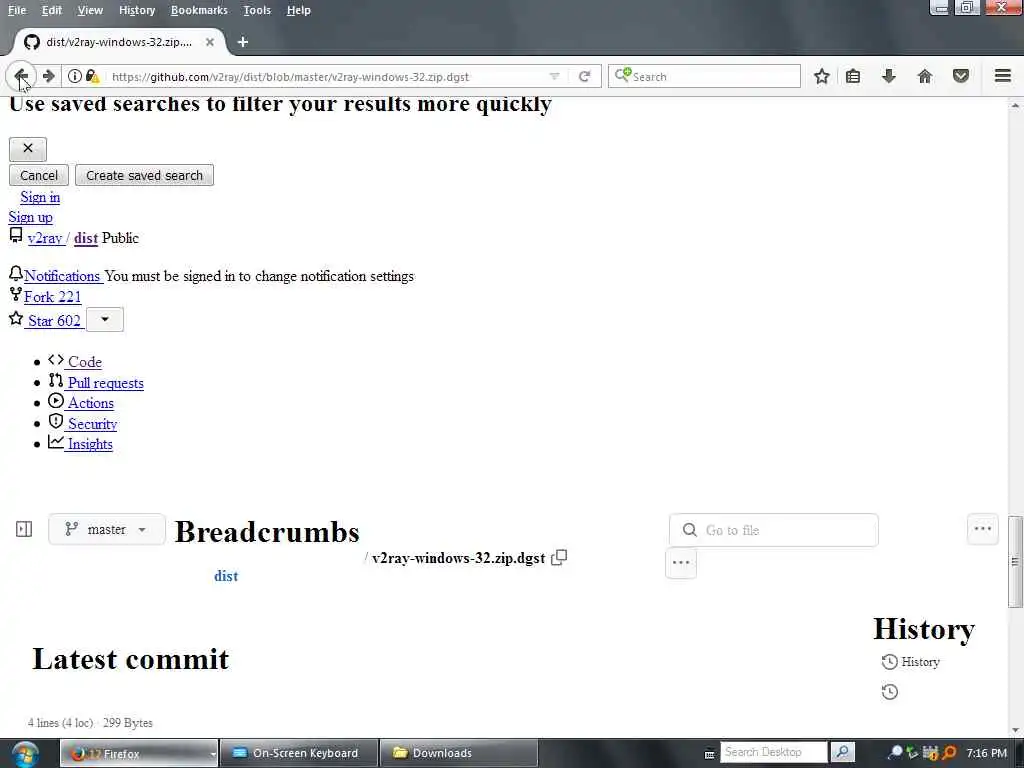Open the File menu
This screenshot has width=1024, height=768.
coord(17,10)
